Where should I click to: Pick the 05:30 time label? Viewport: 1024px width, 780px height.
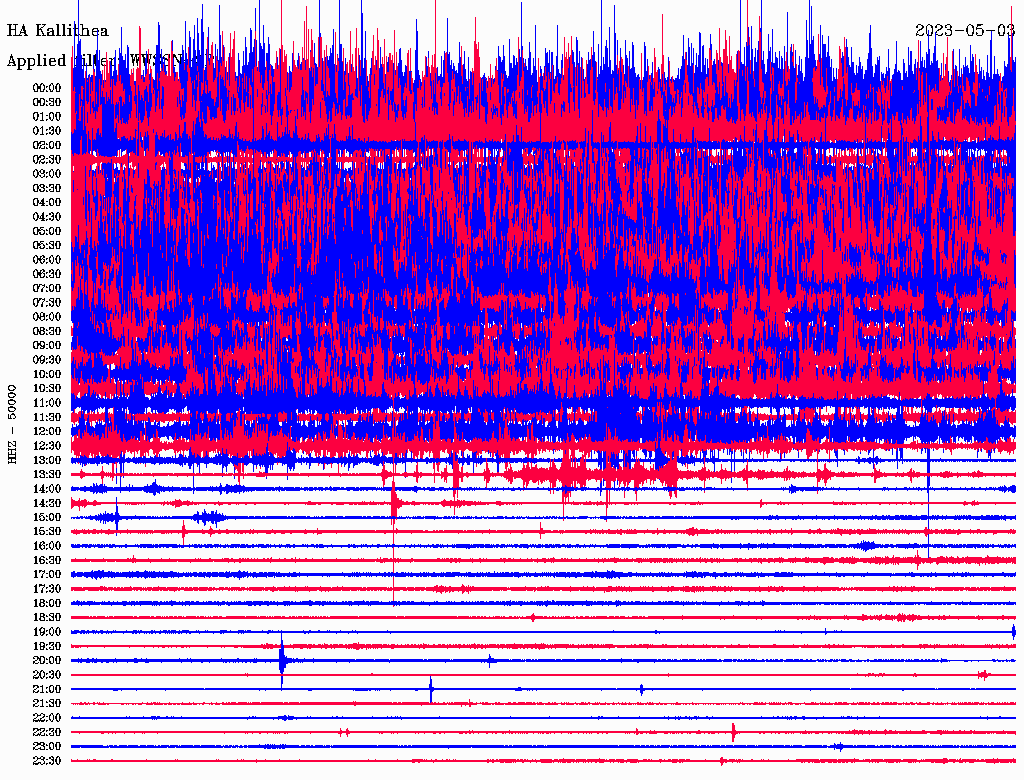click(47, 246)
